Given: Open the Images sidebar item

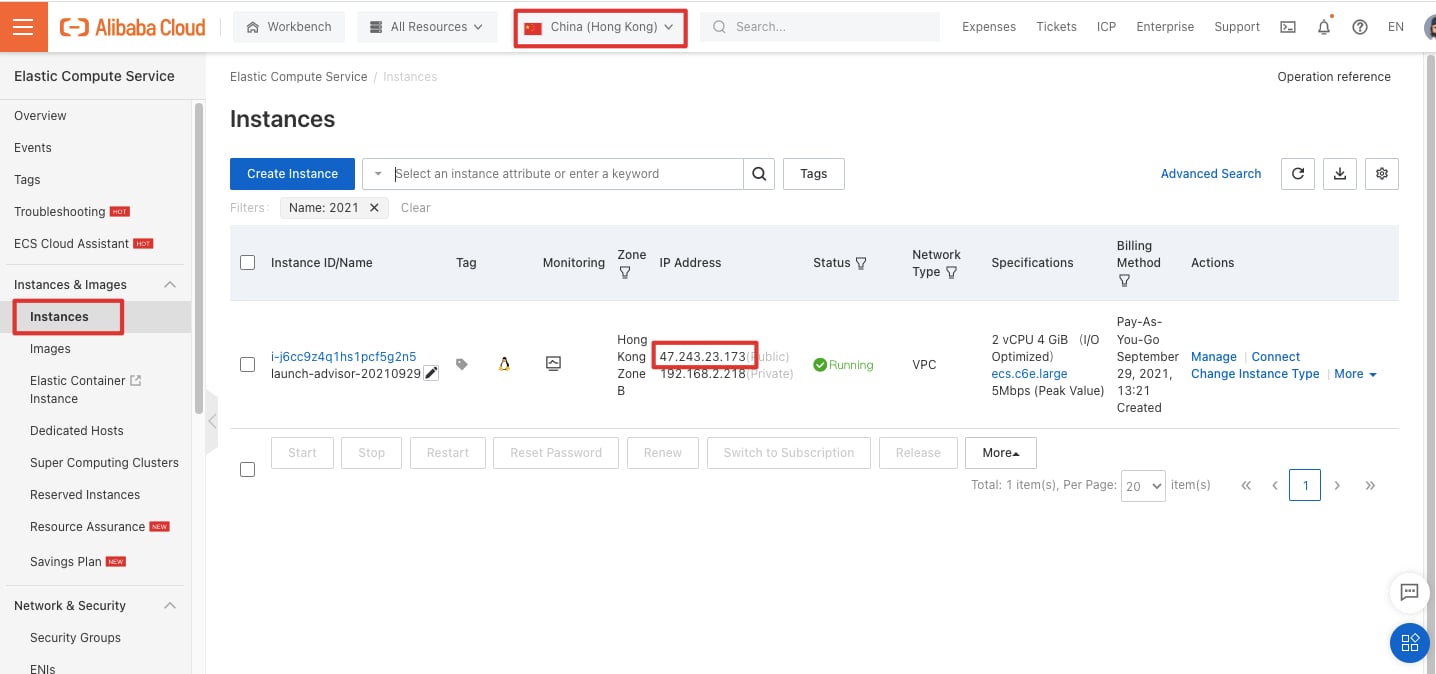Looking at the screenshot, I should 50,349.
